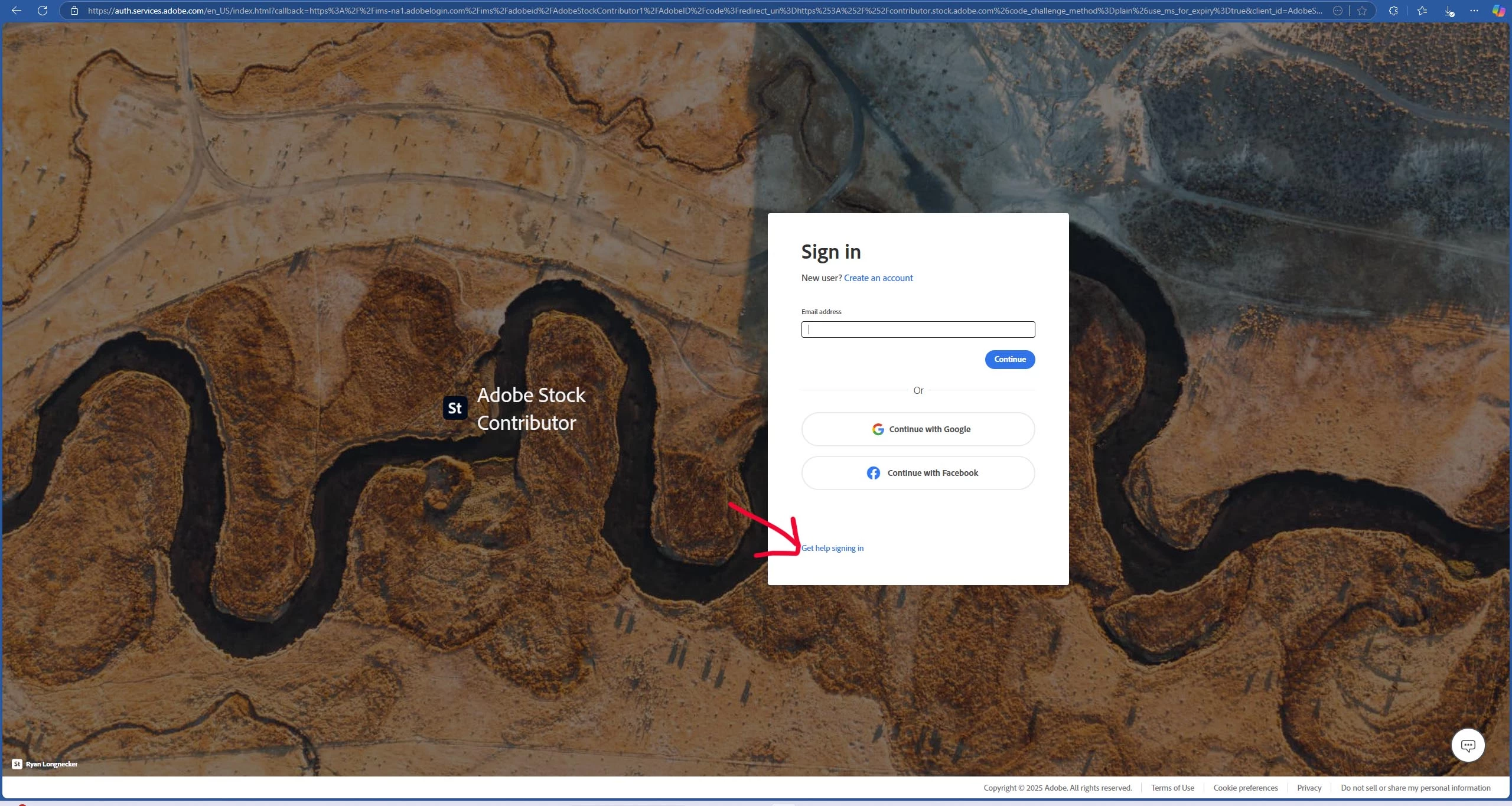Click Get help signing in

[832, 549]
